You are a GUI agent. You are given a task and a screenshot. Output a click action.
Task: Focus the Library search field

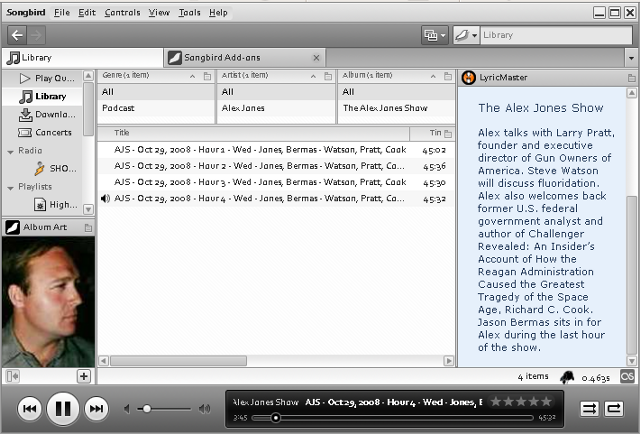tap(556, 36)
